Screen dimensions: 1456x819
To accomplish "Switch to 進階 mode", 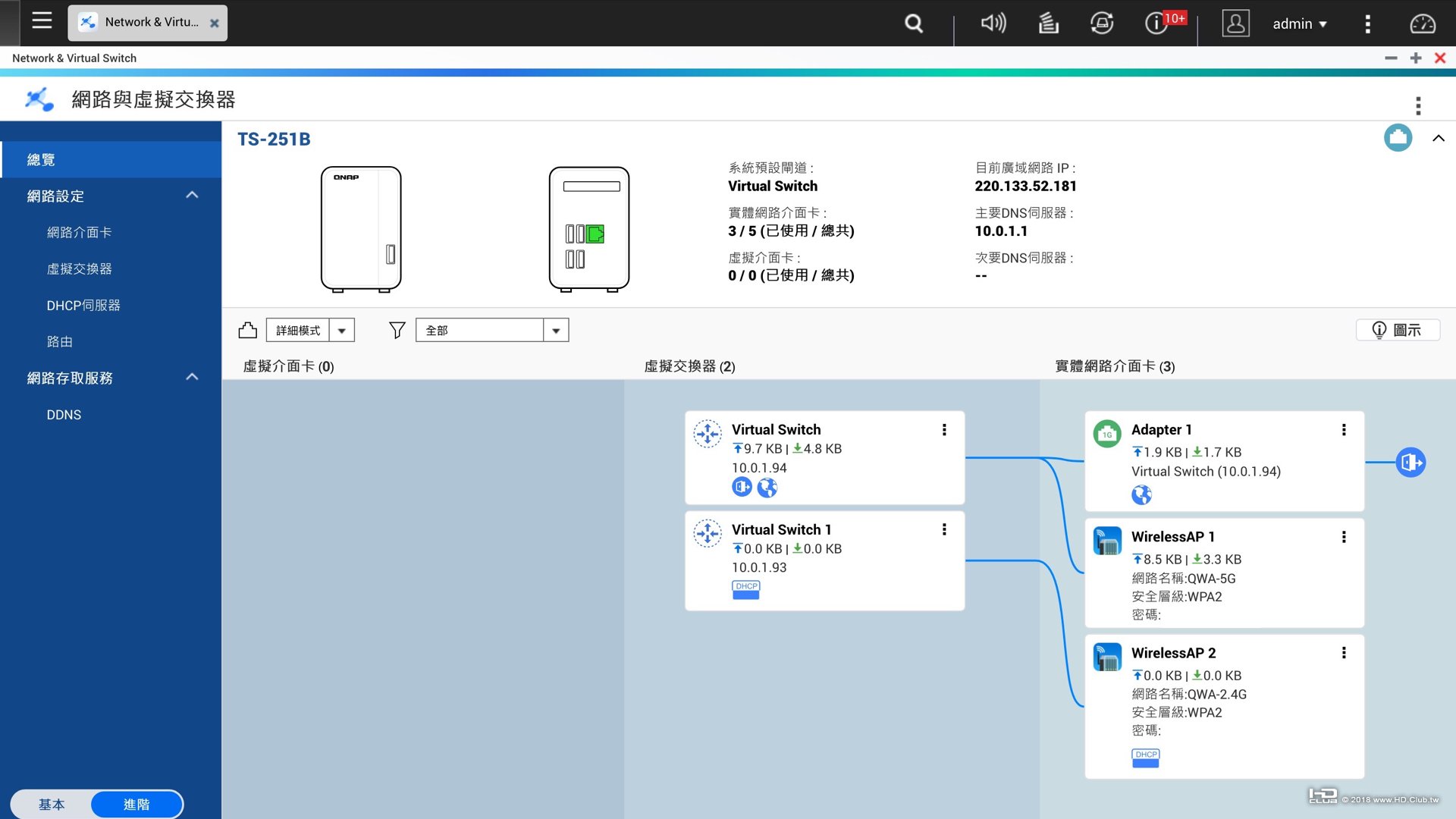I will (x=136, y=804).
